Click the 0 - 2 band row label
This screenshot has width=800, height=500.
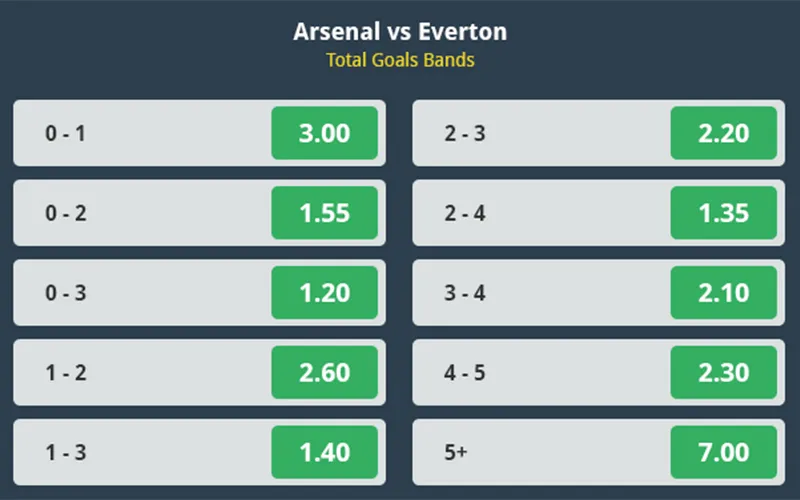point(66,213)
